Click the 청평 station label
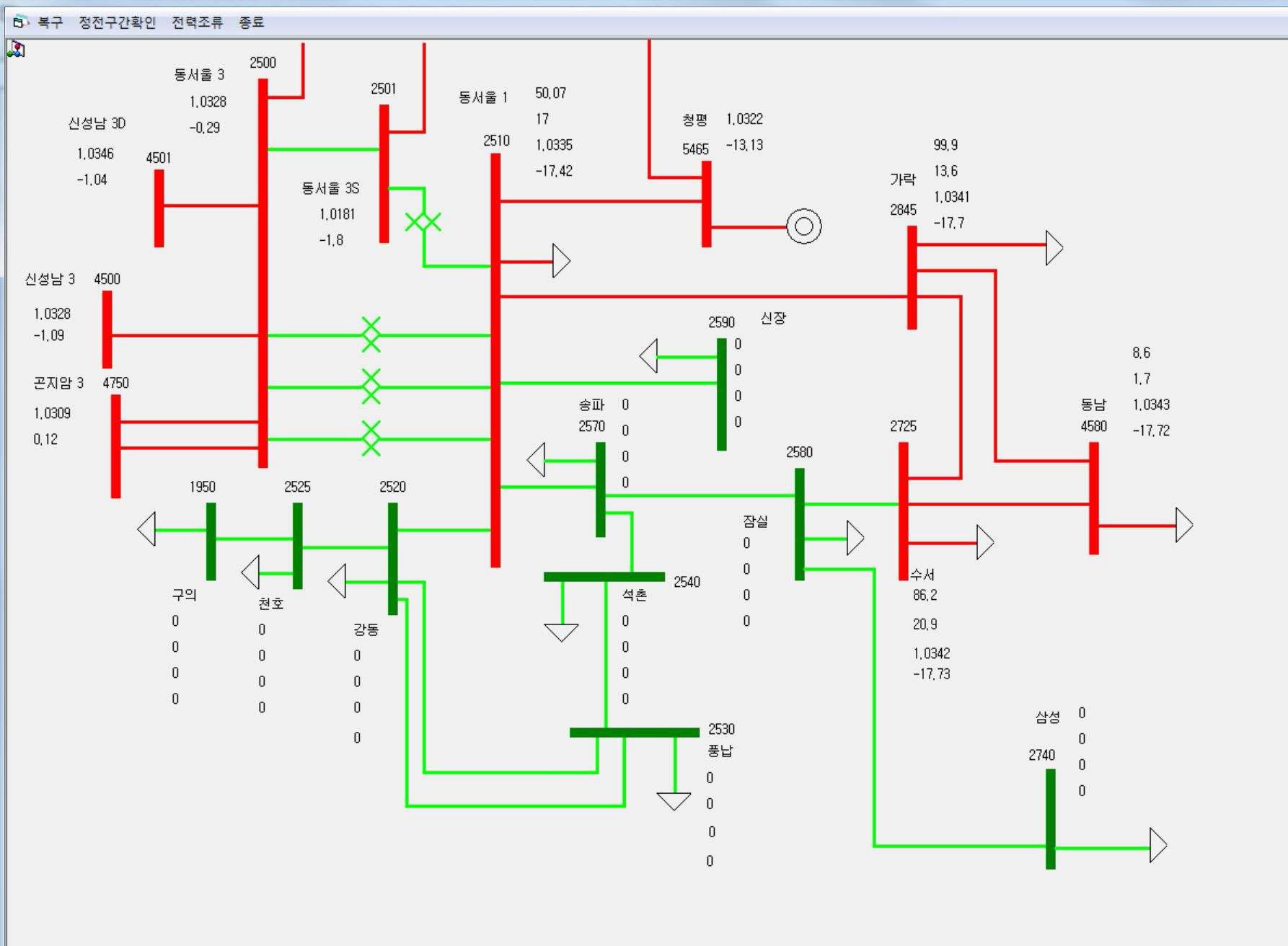 click(x=694, y=120)
